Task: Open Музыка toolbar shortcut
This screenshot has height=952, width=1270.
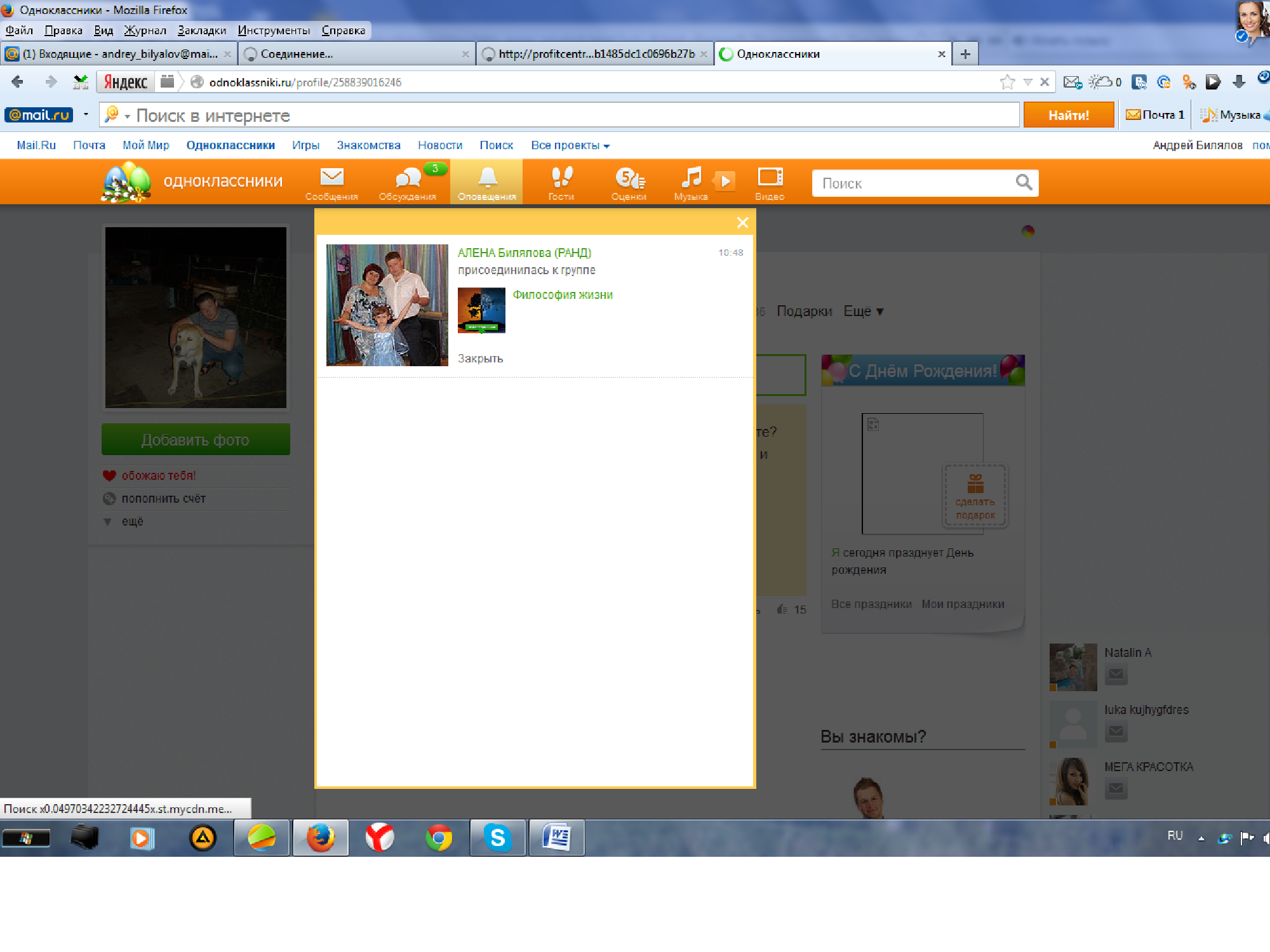Action: click(1232, 115)
